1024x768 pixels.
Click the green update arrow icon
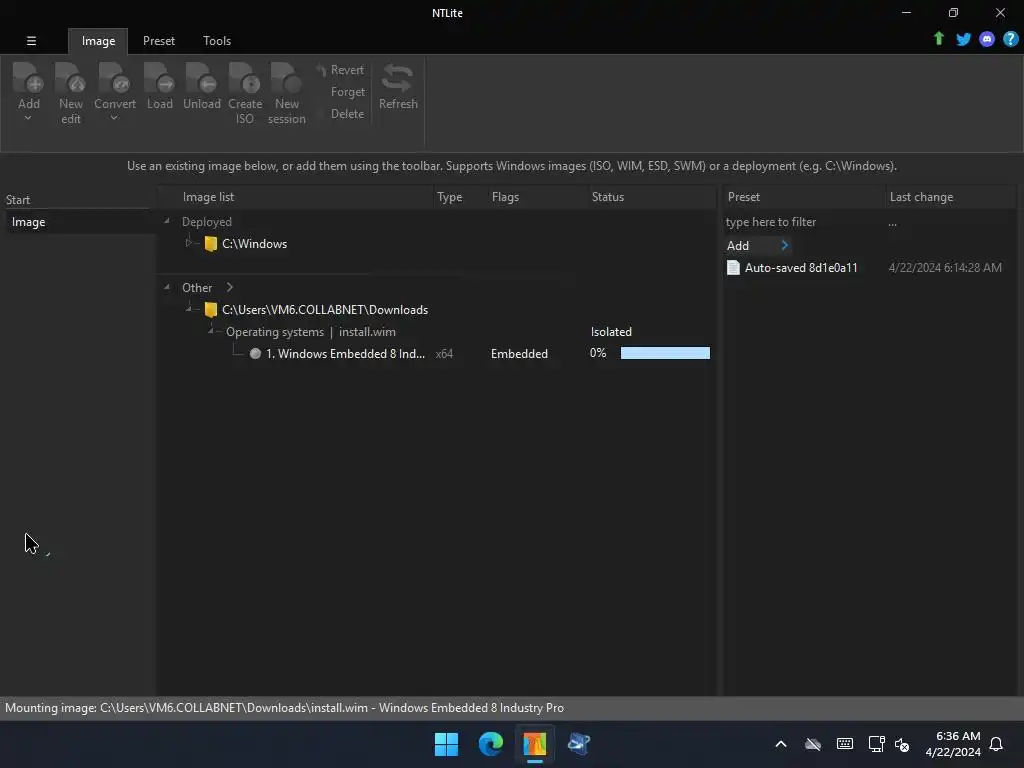tap(938, 39)
